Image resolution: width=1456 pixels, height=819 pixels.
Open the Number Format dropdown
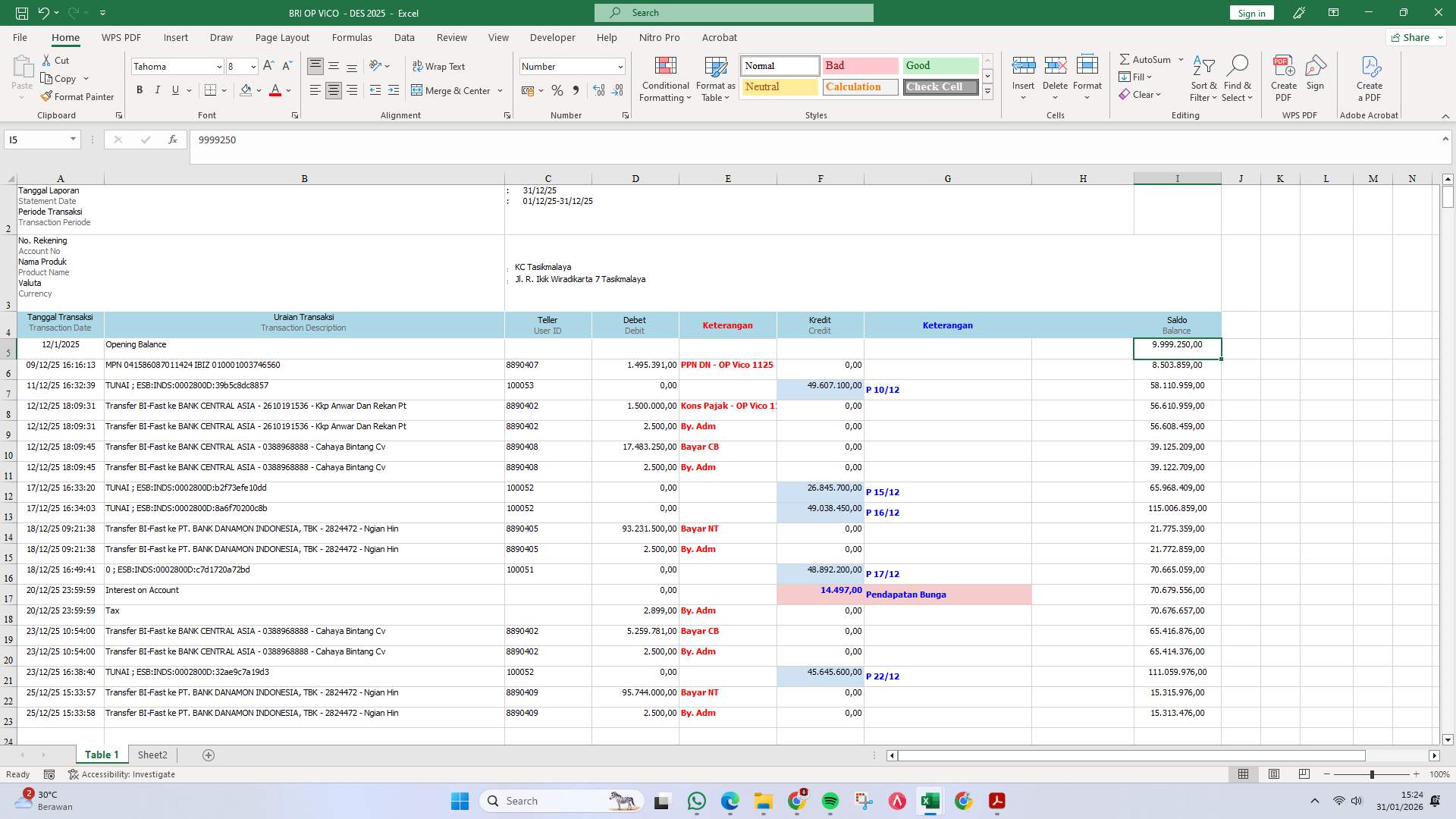pos(619,67)
